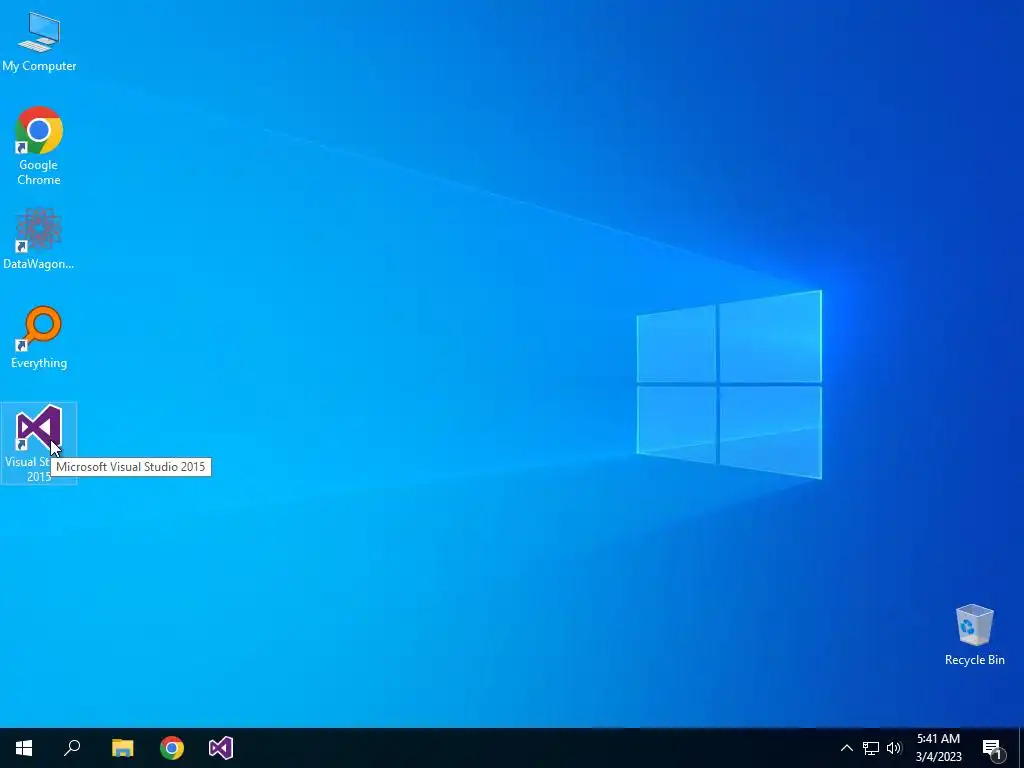The image size is (1024, 768).
Task: Open the network status tray icon
Action: 871,748
